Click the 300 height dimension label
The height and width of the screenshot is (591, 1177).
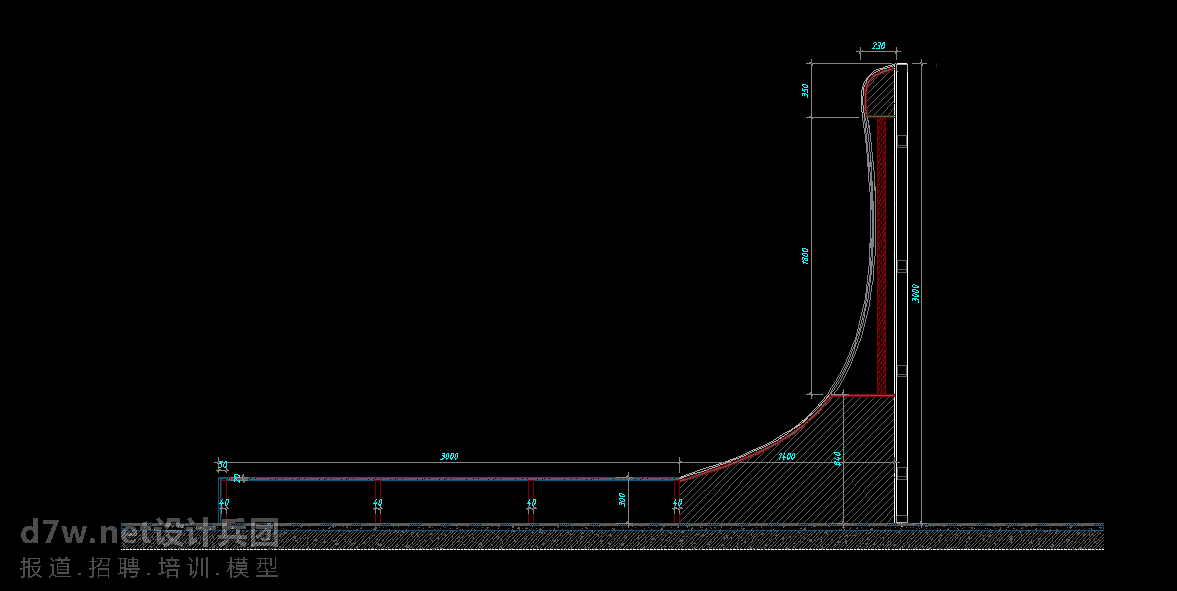tap(622, 499)
